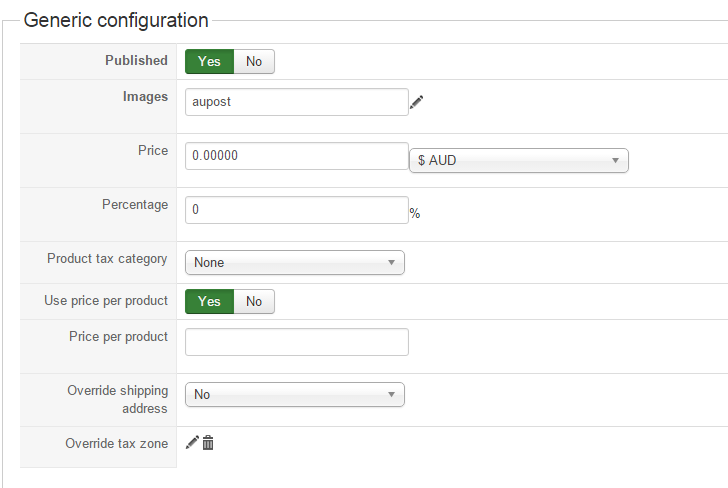
Task: Open the $ AUD currency dropdown
Action: (x=518, y=160)
